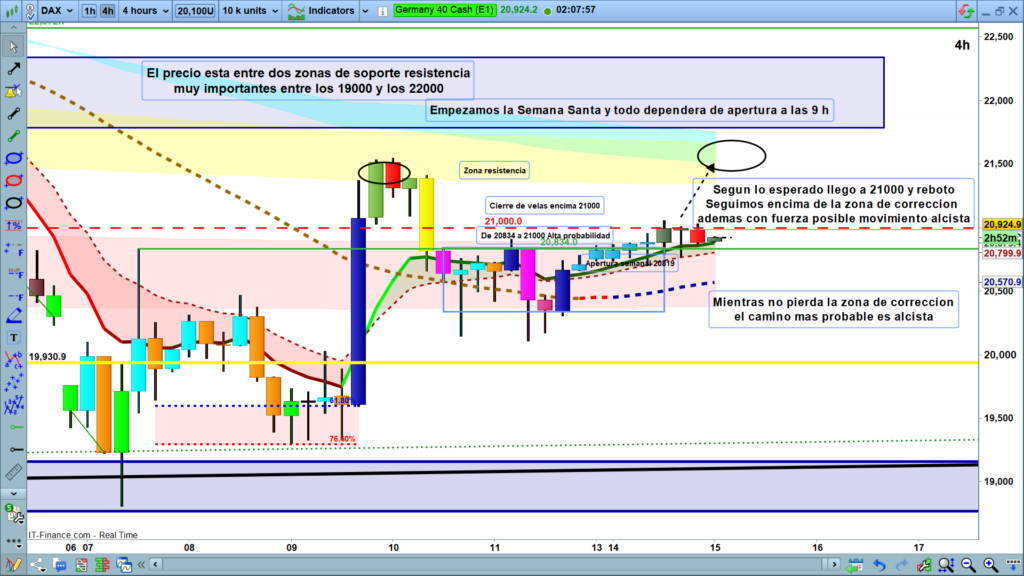This screenshot has height=576, width=1024.
Task: Select the percentage retracement tool
Action: (13, 225)
